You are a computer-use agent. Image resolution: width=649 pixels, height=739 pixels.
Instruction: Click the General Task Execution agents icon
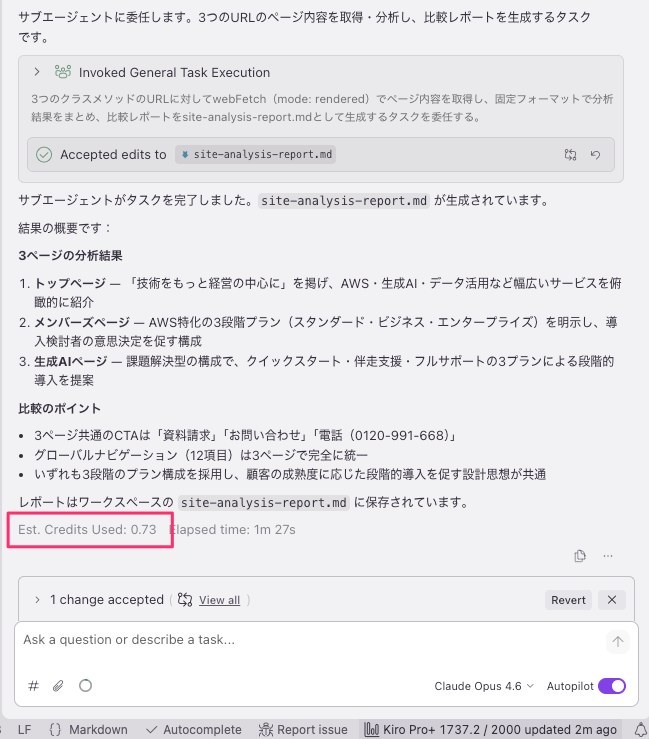63,72
